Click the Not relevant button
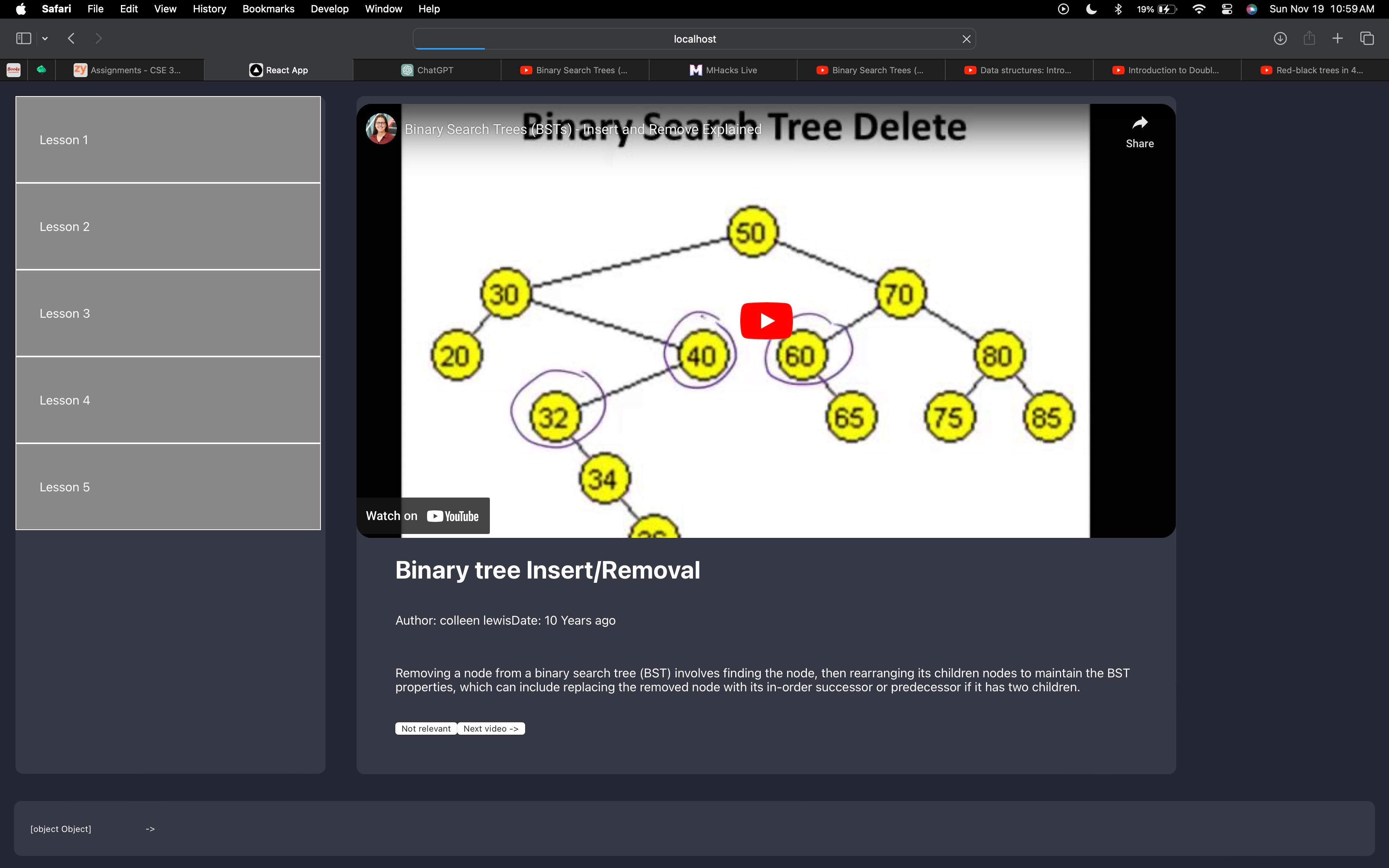Viewport: 1389px width, 868px height. click(x=426, y=728)
